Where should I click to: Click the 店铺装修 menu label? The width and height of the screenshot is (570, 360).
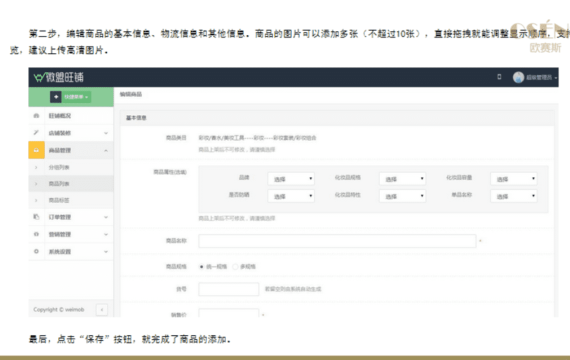[x=60, y=133]
